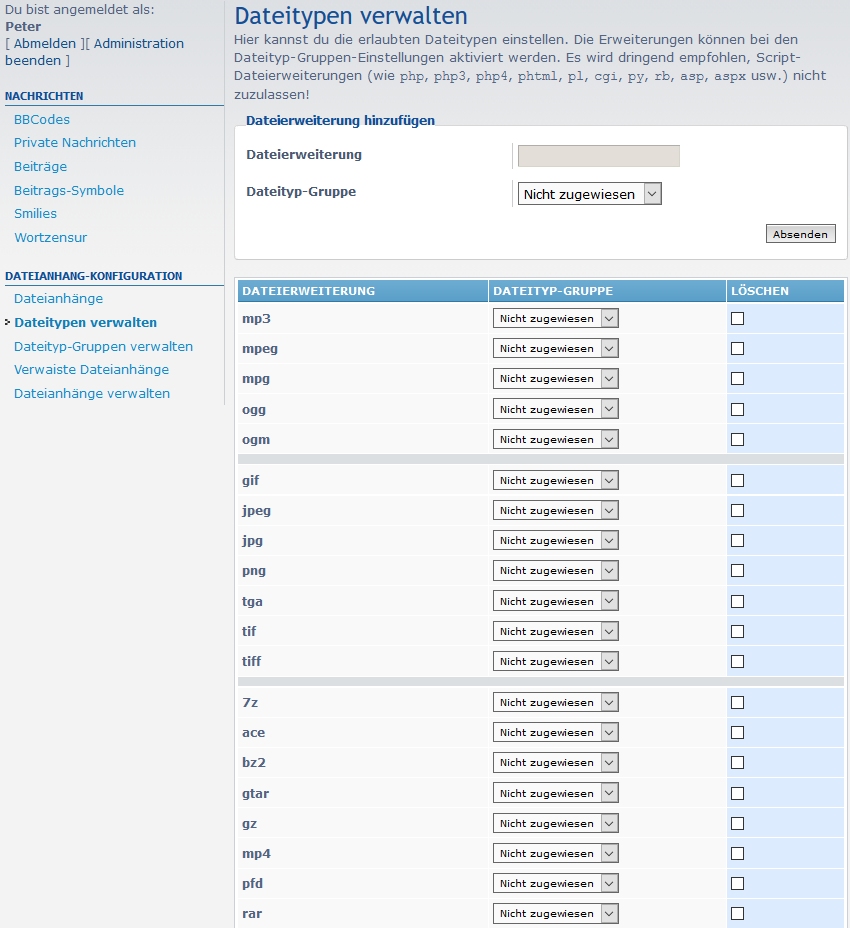The height and width of the screenshot is (928, 850).
Task: Tick the delete checkbox for tiff
Action: [x=737, y=661]
